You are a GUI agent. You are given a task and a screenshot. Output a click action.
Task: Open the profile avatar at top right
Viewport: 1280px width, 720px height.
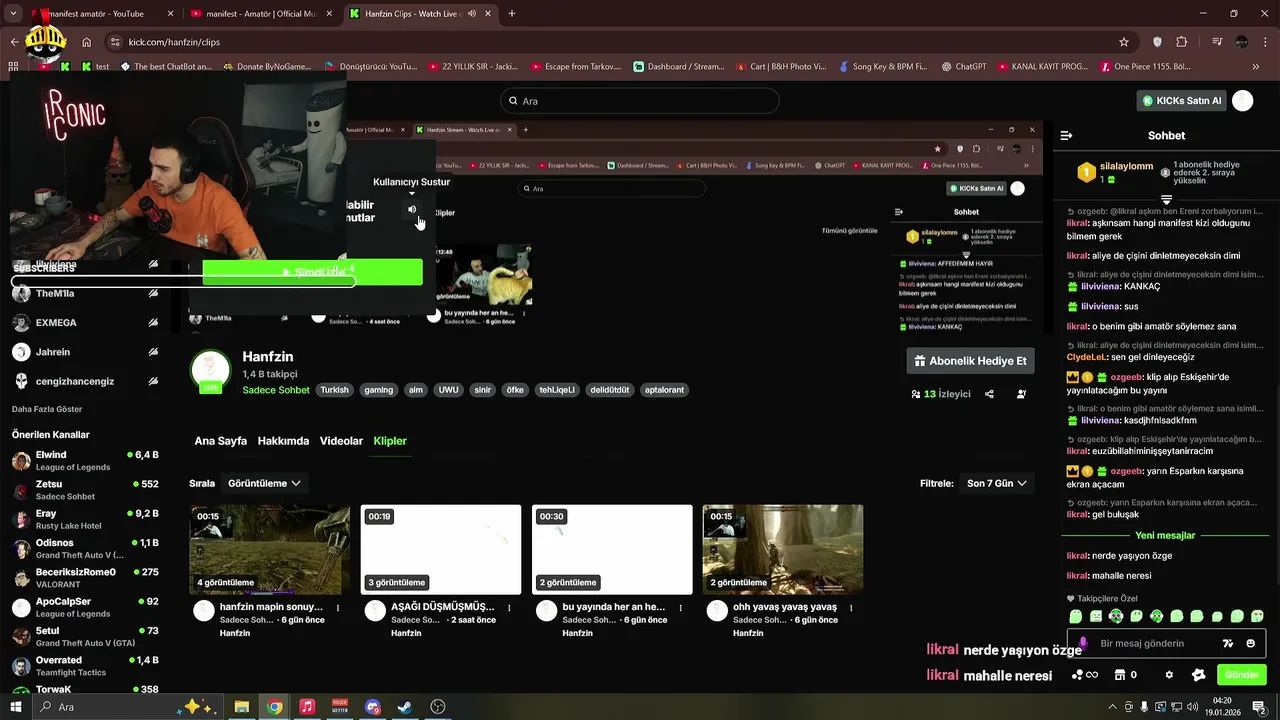[1242, 101]
